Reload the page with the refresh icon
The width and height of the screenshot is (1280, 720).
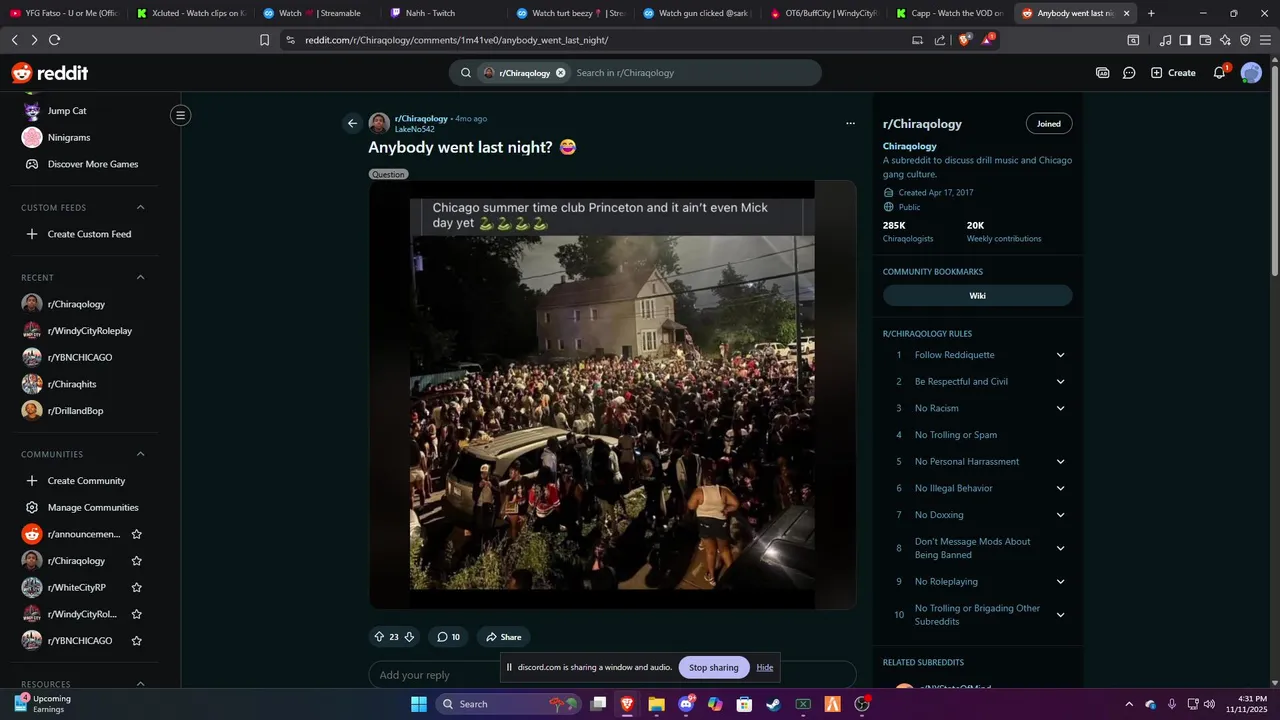(54, 40)
